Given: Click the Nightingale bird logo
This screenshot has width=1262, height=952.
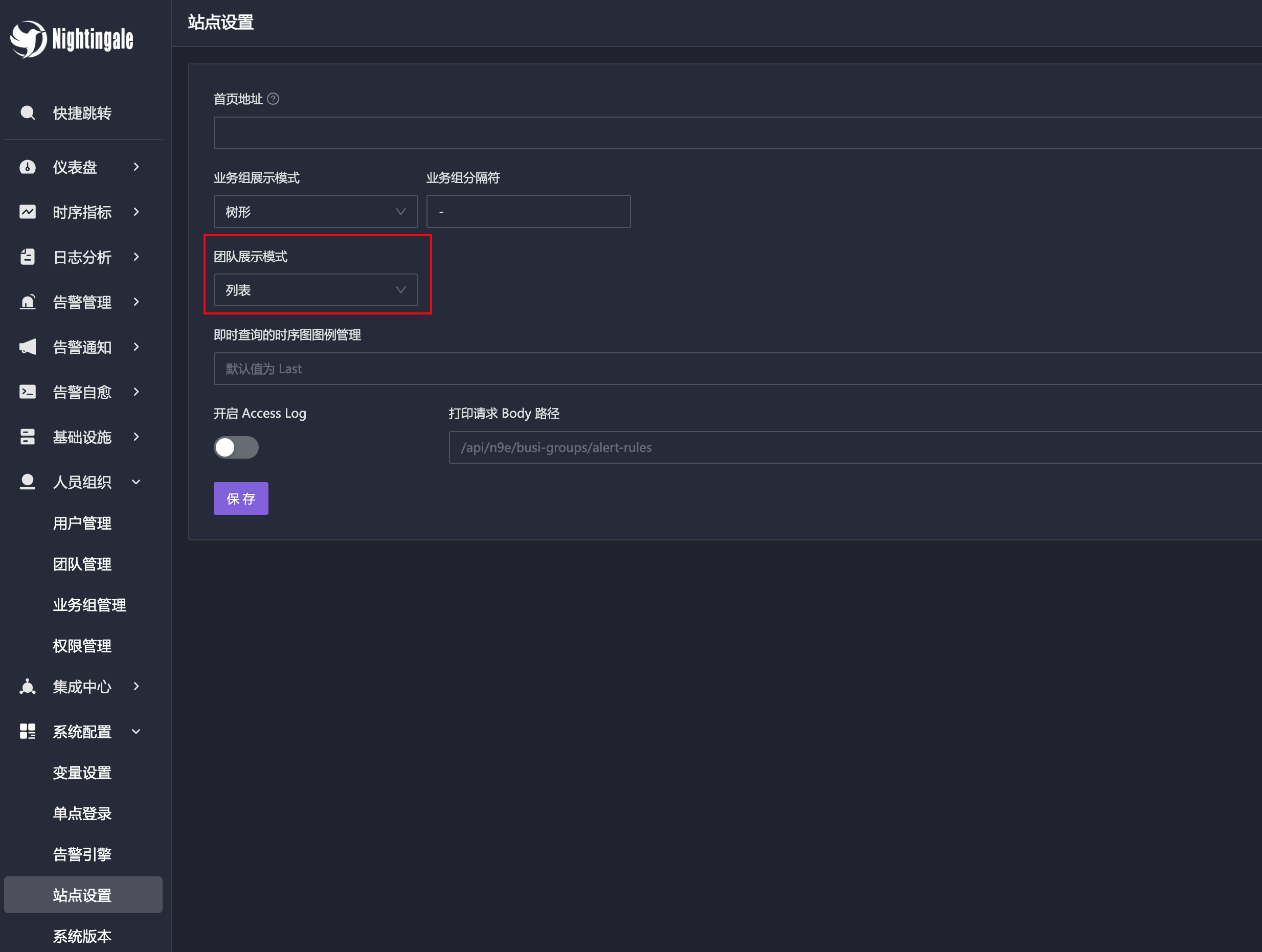Looking at the screenshot, I should point(29,39).
